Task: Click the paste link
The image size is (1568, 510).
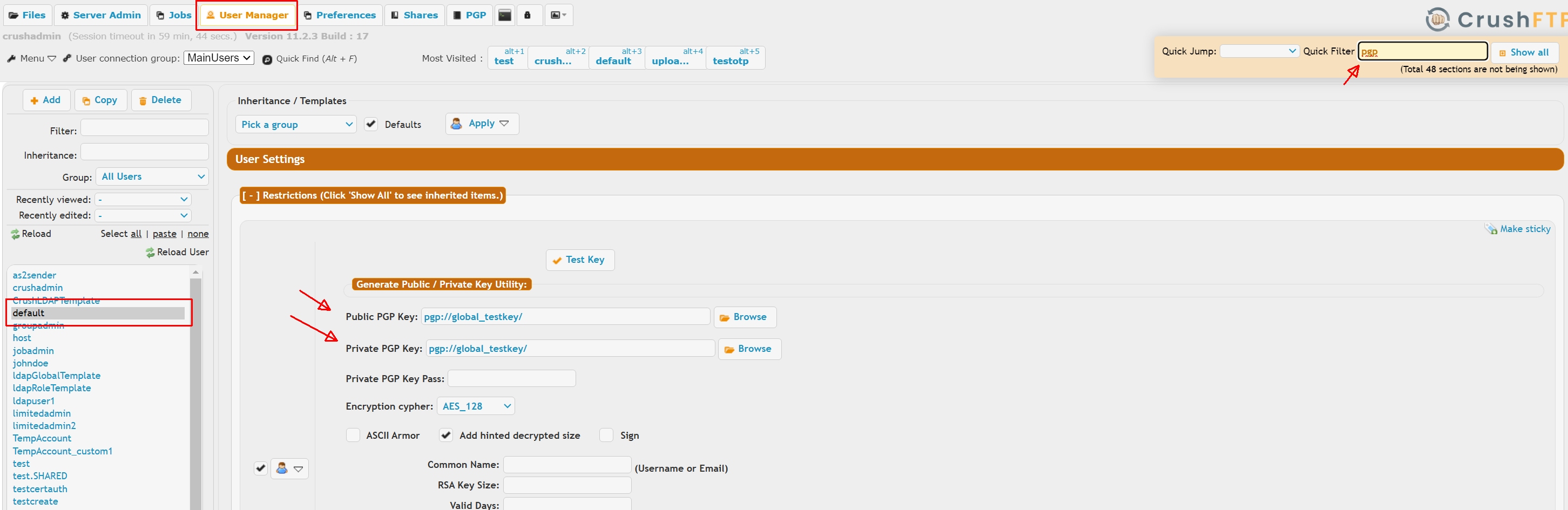Action: (164, 234)
